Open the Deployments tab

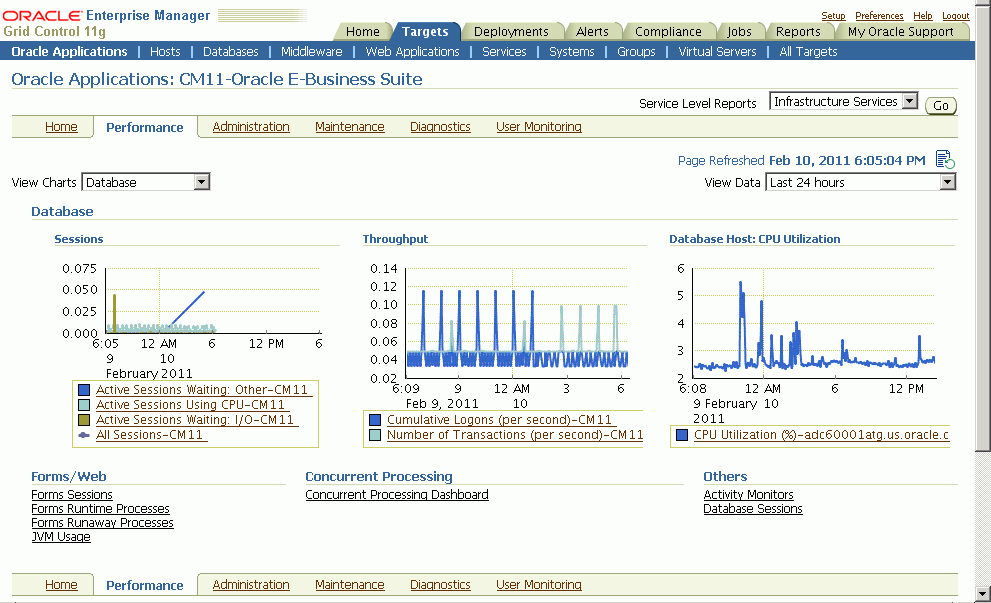pyautogui.click(x=511, y=32)
